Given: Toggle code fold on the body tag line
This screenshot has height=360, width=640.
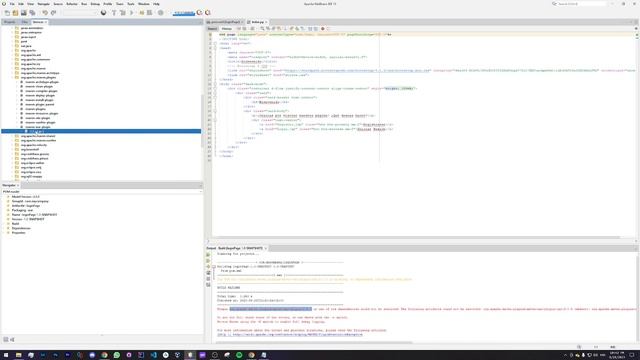Looking at the screenshot, I should pos(215,84).
